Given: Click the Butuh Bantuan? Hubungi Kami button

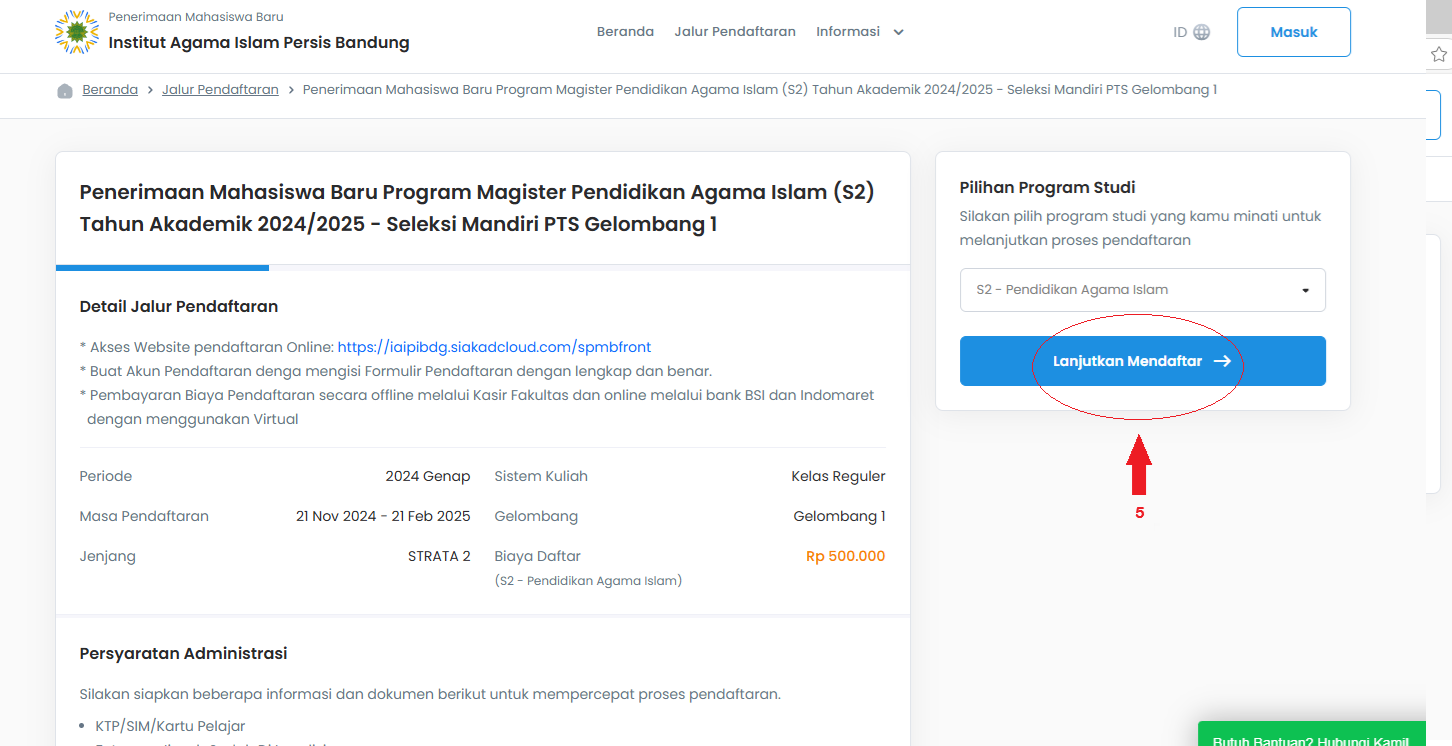Looking at the screenshot, I should point(1311,738).
